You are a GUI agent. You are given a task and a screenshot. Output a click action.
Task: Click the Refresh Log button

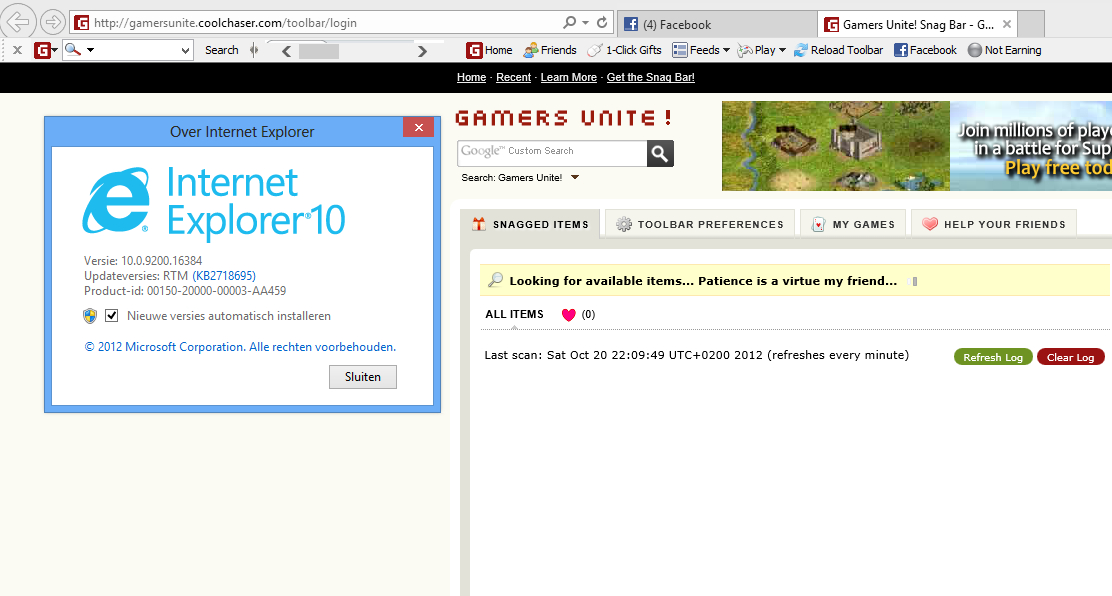pos(993,357)
